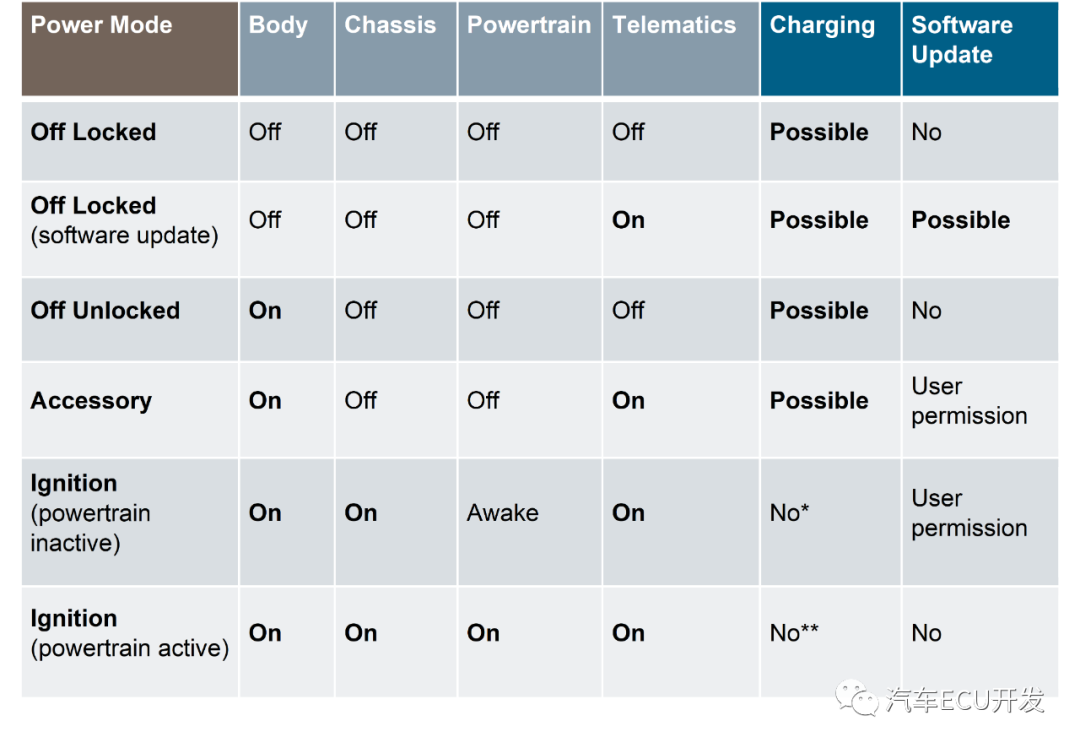Click the Off Locked (software update) row label
Screen dimensions: 1080x748
tap(124, 220)
